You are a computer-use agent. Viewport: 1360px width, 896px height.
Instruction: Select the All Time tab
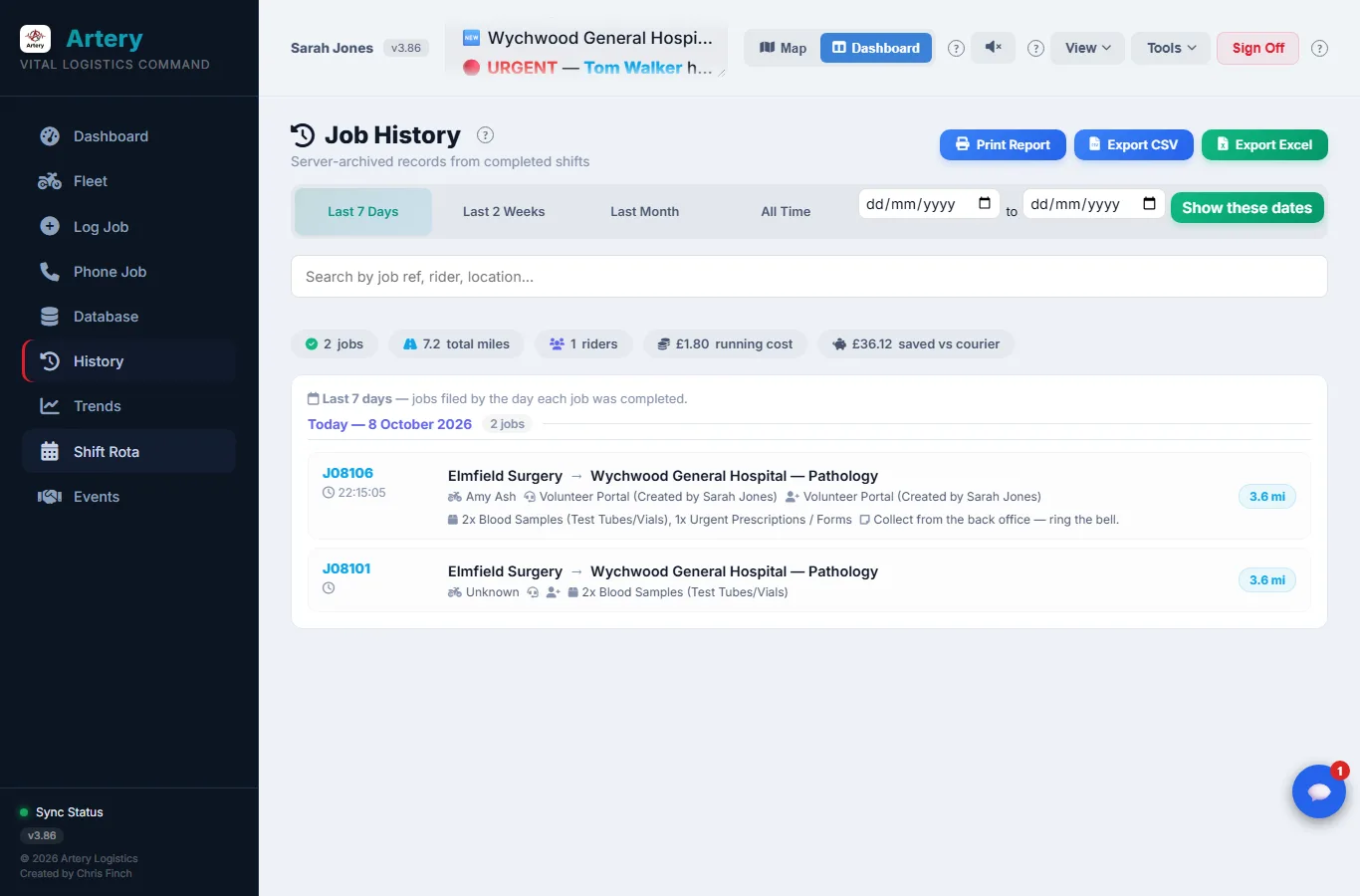[x=786, y=212]
